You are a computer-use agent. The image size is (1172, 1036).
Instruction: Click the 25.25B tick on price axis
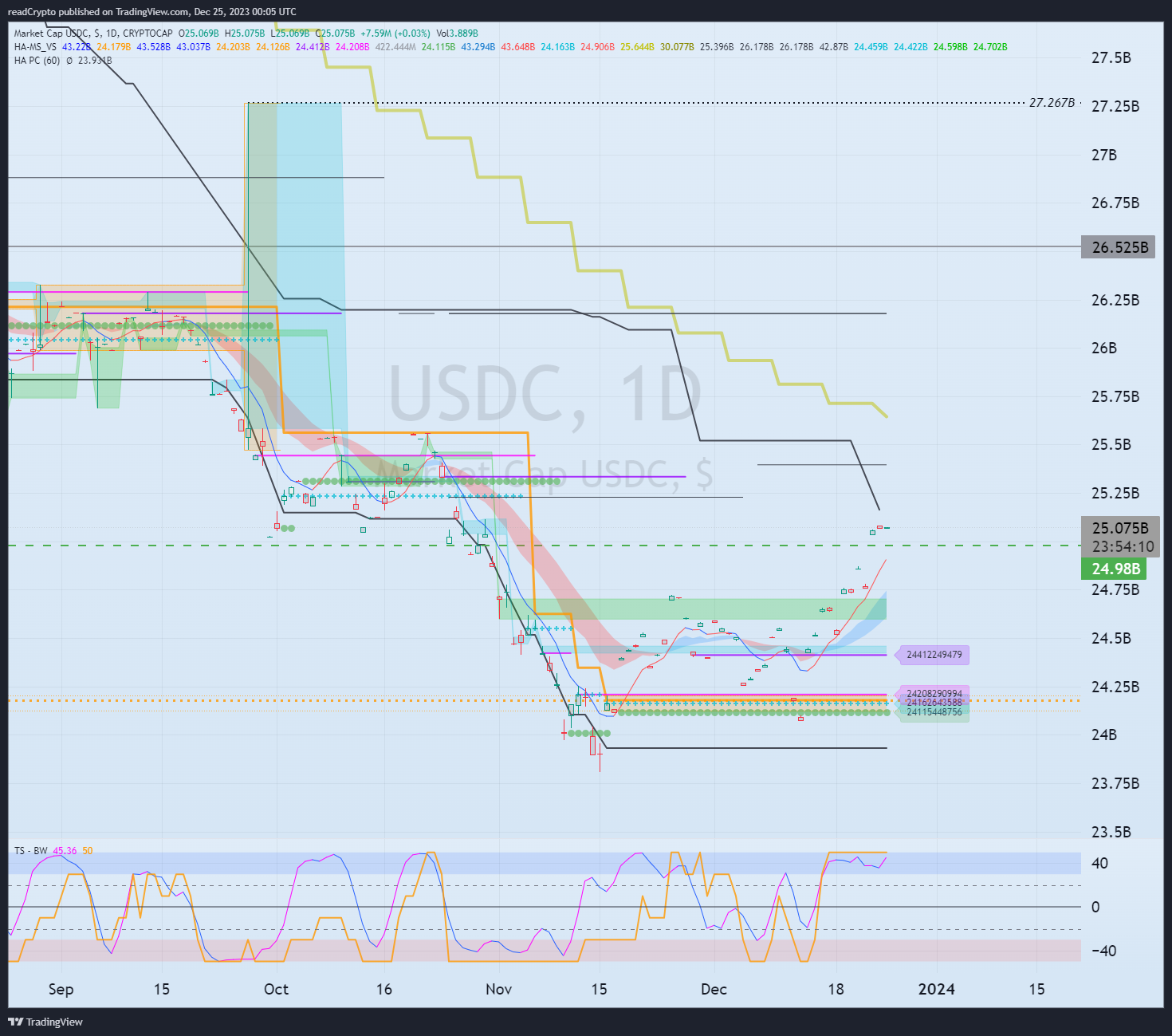(x=1115, y=493)
